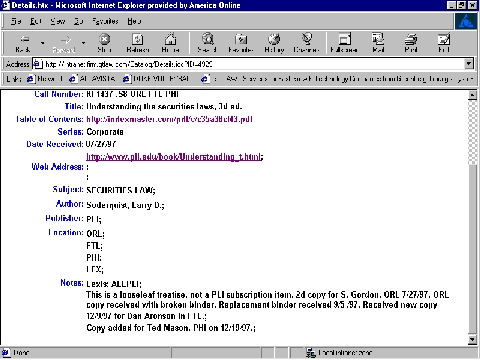Expand the Address bar dropdown arrow
Screen dimensions: 480x360
(469, 63)
